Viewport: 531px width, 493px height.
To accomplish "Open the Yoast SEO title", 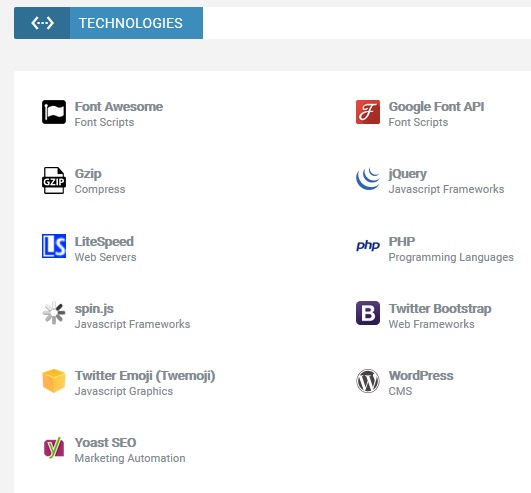I will coord(105,443).
